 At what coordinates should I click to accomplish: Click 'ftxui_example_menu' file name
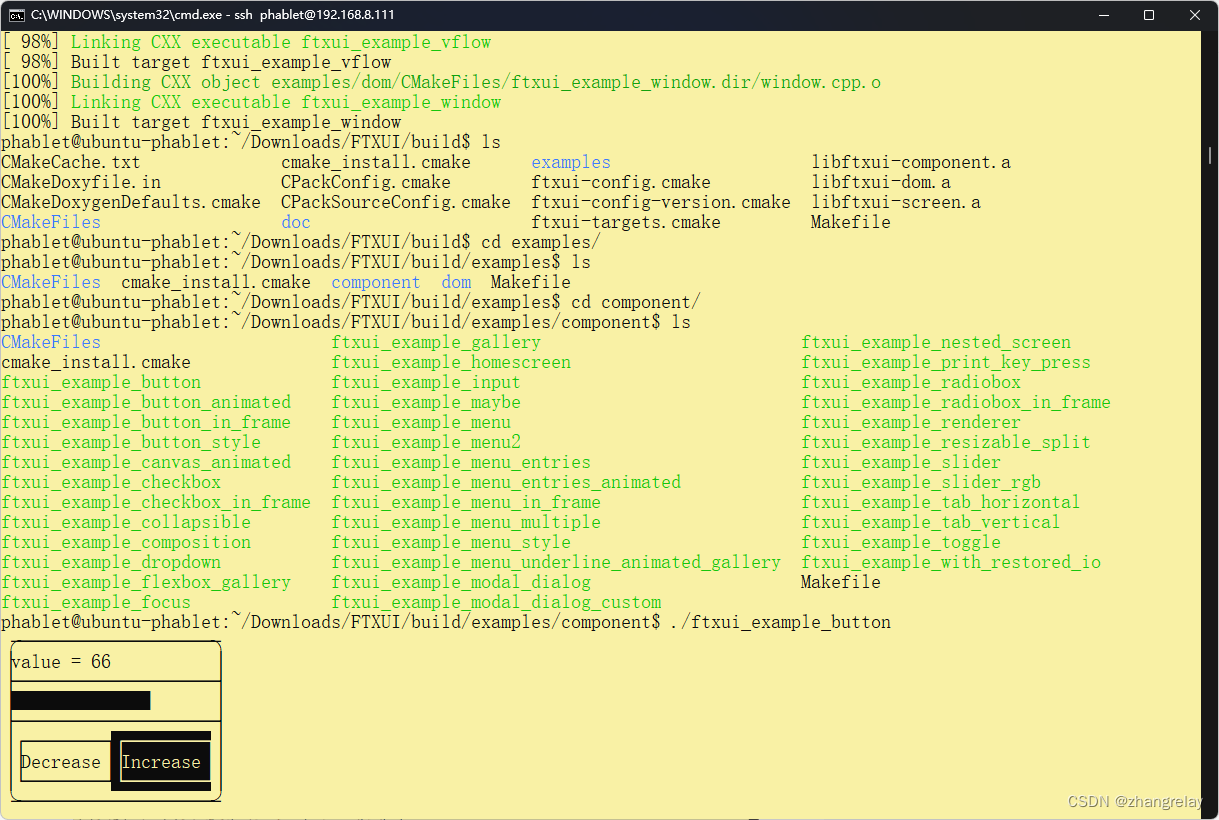tap(421, 422)
